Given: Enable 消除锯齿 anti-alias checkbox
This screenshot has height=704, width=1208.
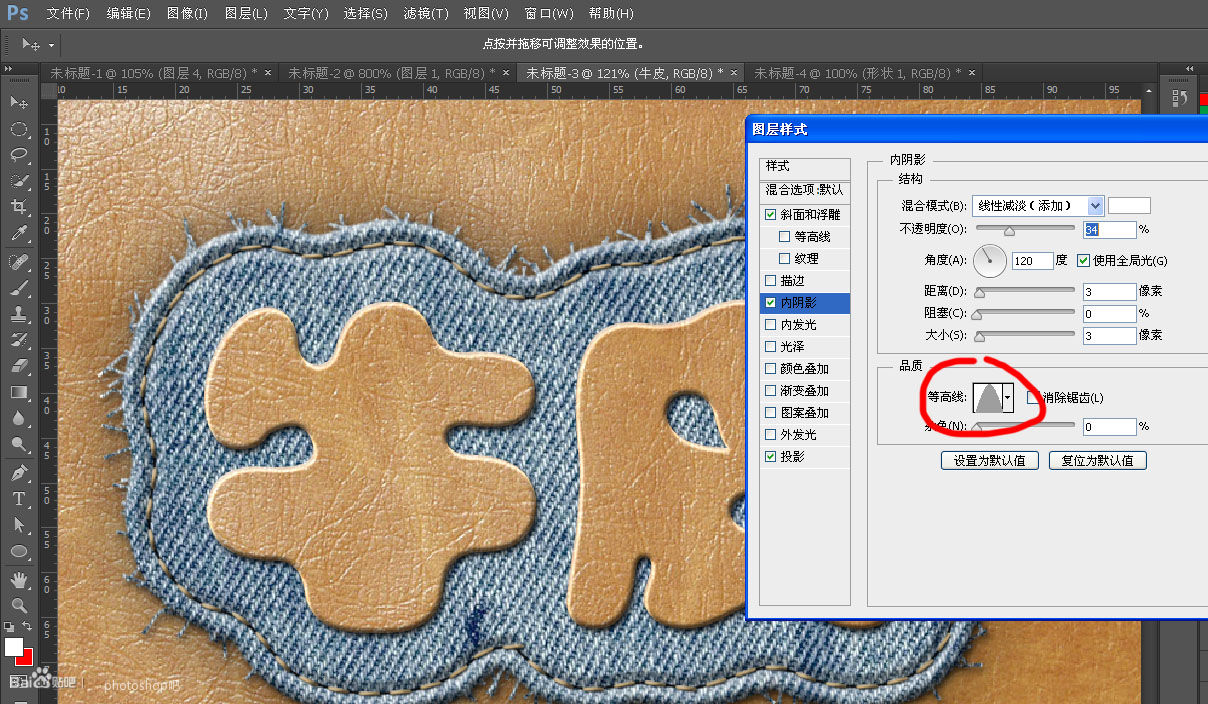Looking at the screenshot, I should 1033,398.
